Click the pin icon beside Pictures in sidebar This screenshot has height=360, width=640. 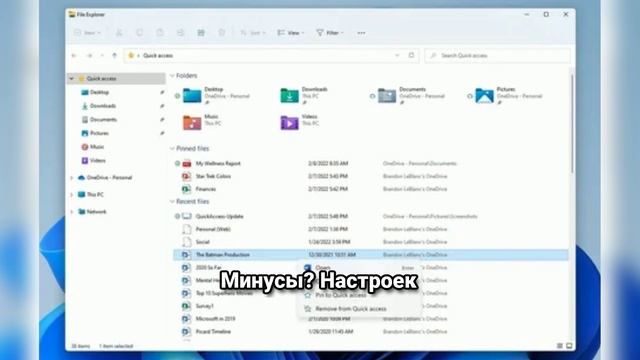point(162,133)
